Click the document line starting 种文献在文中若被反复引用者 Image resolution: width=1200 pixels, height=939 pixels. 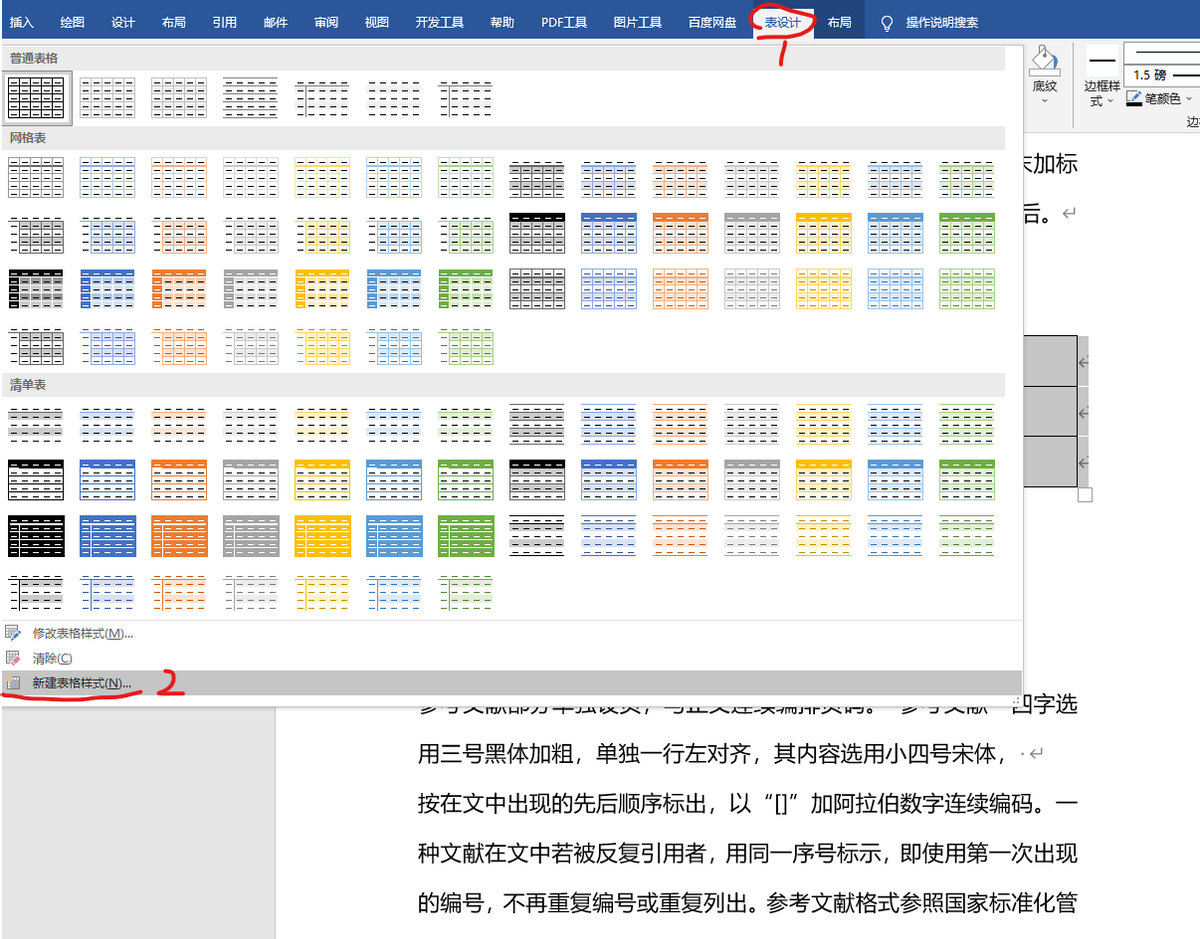pos(748,854)
